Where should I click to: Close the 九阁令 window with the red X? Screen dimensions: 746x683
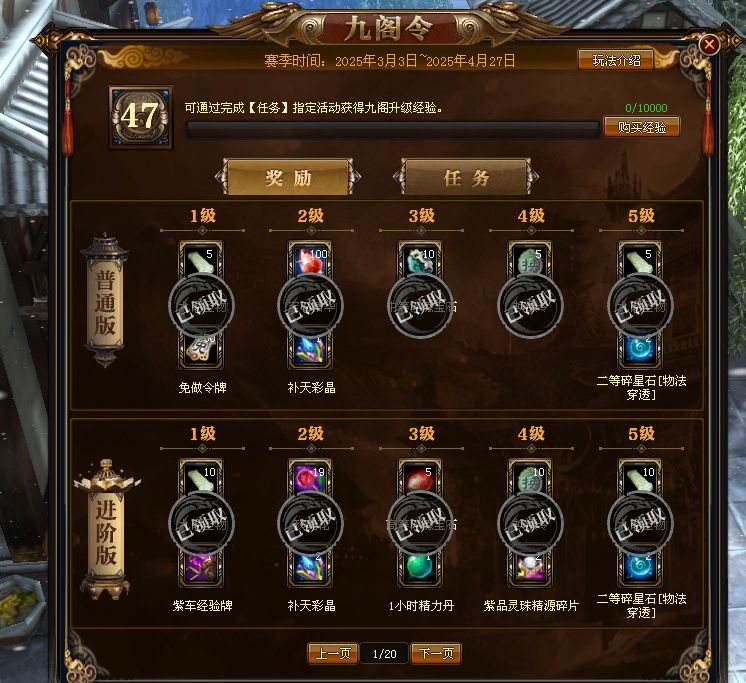click(709, 45)
